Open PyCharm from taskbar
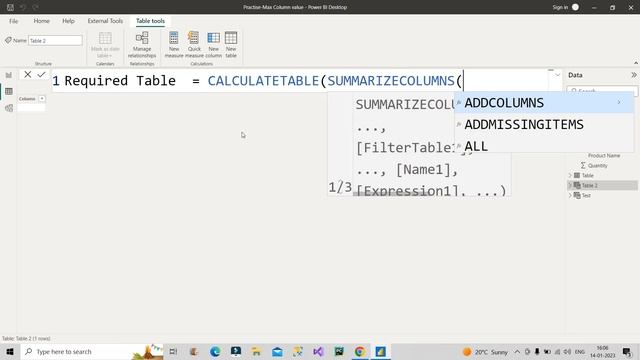The height and width of the screenshot is (360, 640). pyautogui.click(x=339, y=351)
